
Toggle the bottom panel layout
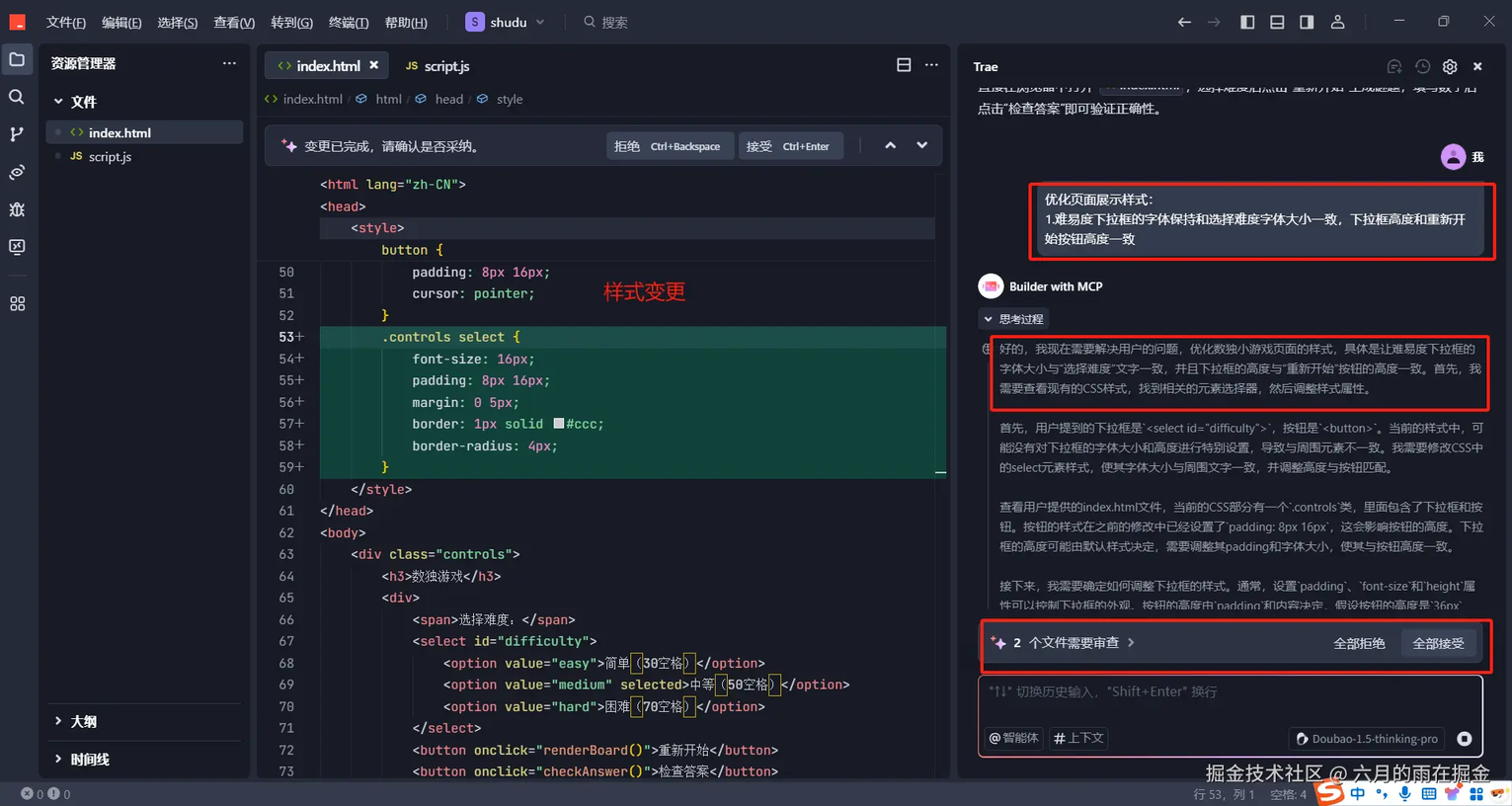click(1277, 22)
